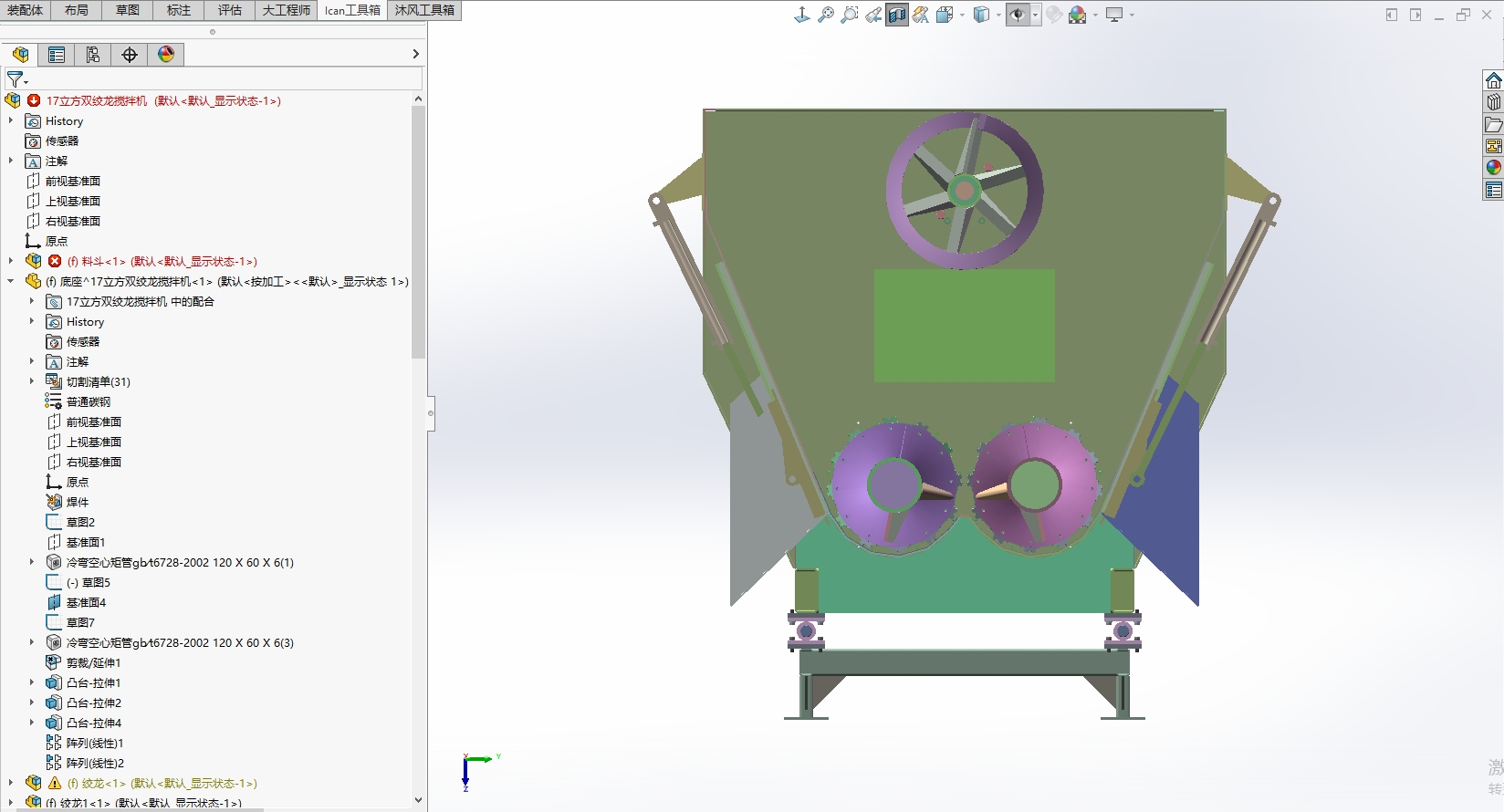
Task: Open the View Palette task pane
Action: (x=1493, y=146)
